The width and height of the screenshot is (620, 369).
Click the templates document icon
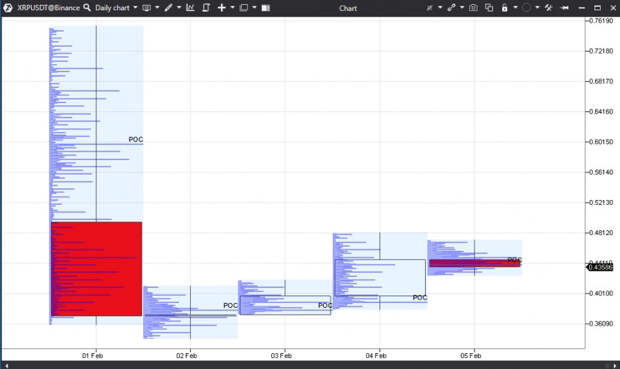coord(206,8)
